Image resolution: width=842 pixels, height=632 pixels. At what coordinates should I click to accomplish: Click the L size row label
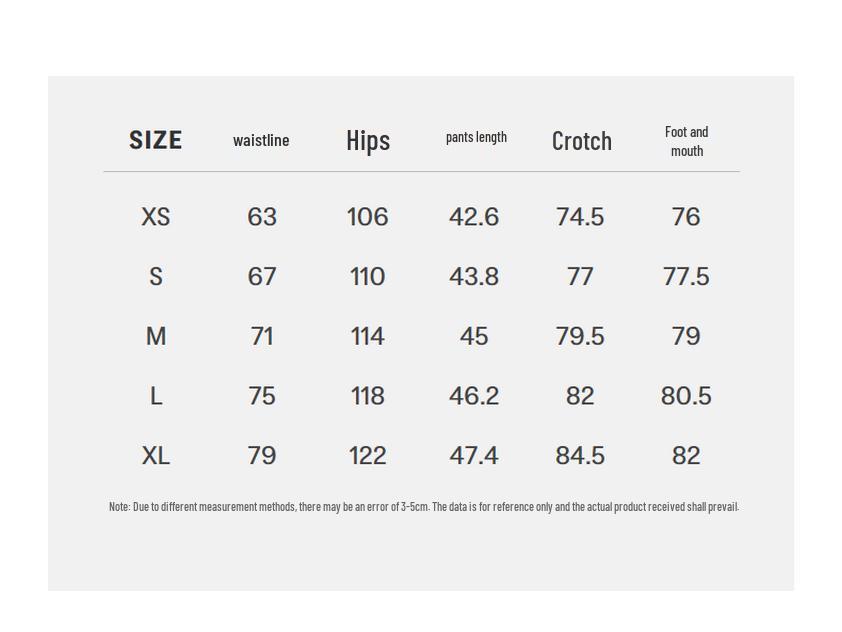point(155,396)
